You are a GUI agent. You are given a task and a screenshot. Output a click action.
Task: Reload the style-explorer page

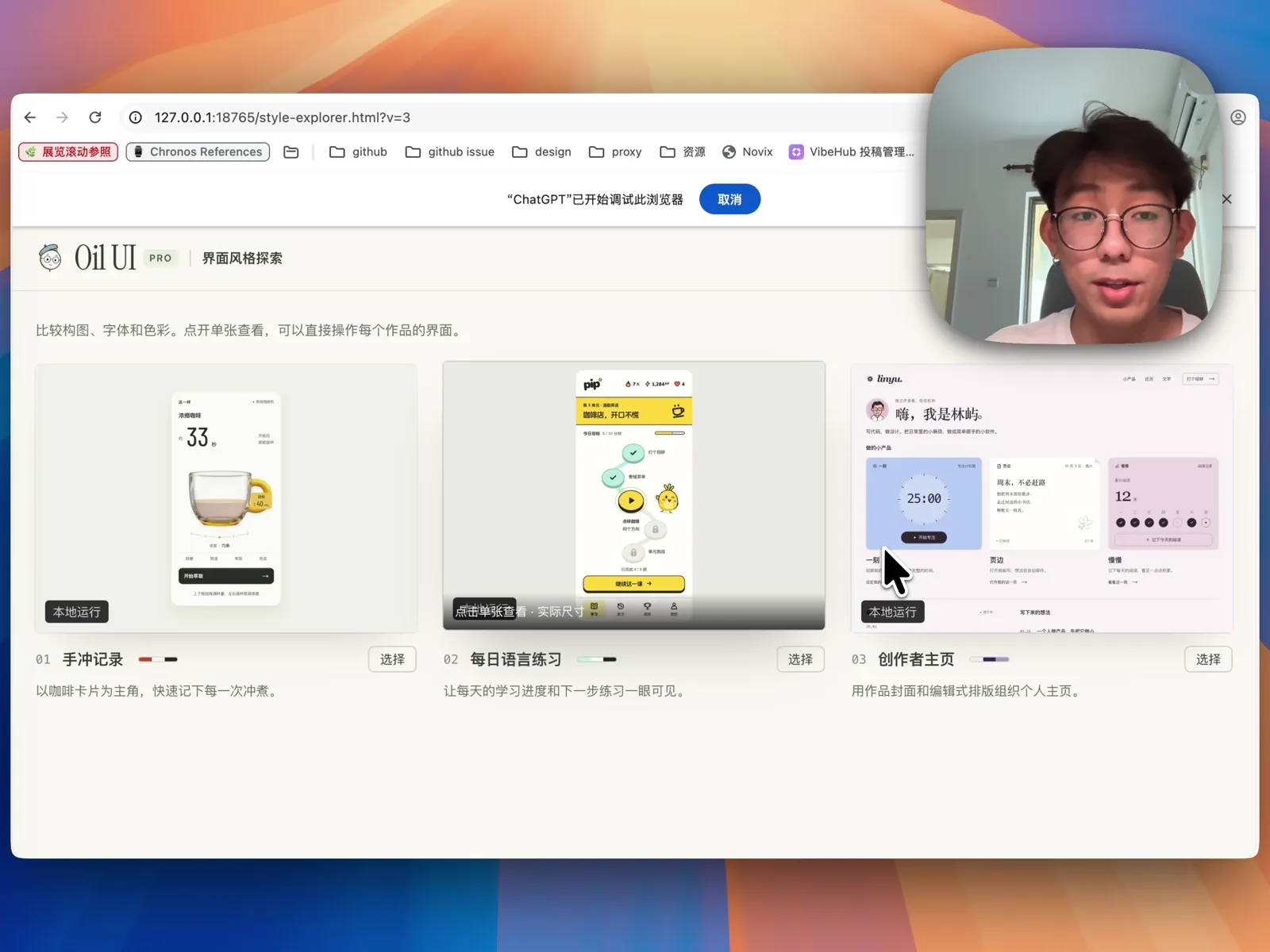(x=95, y=117)
